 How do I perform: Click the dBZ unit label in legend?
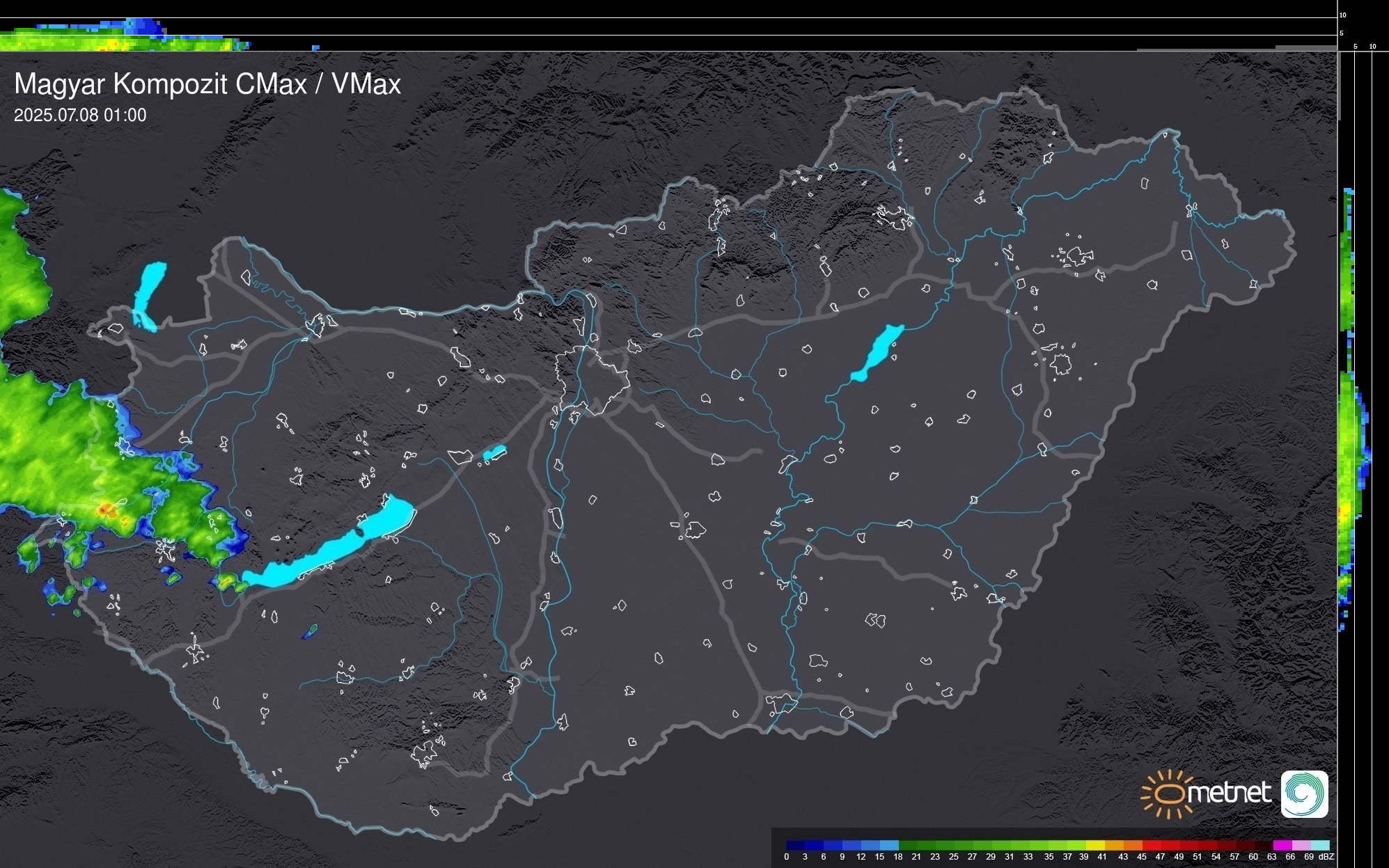pos(1326,857)
